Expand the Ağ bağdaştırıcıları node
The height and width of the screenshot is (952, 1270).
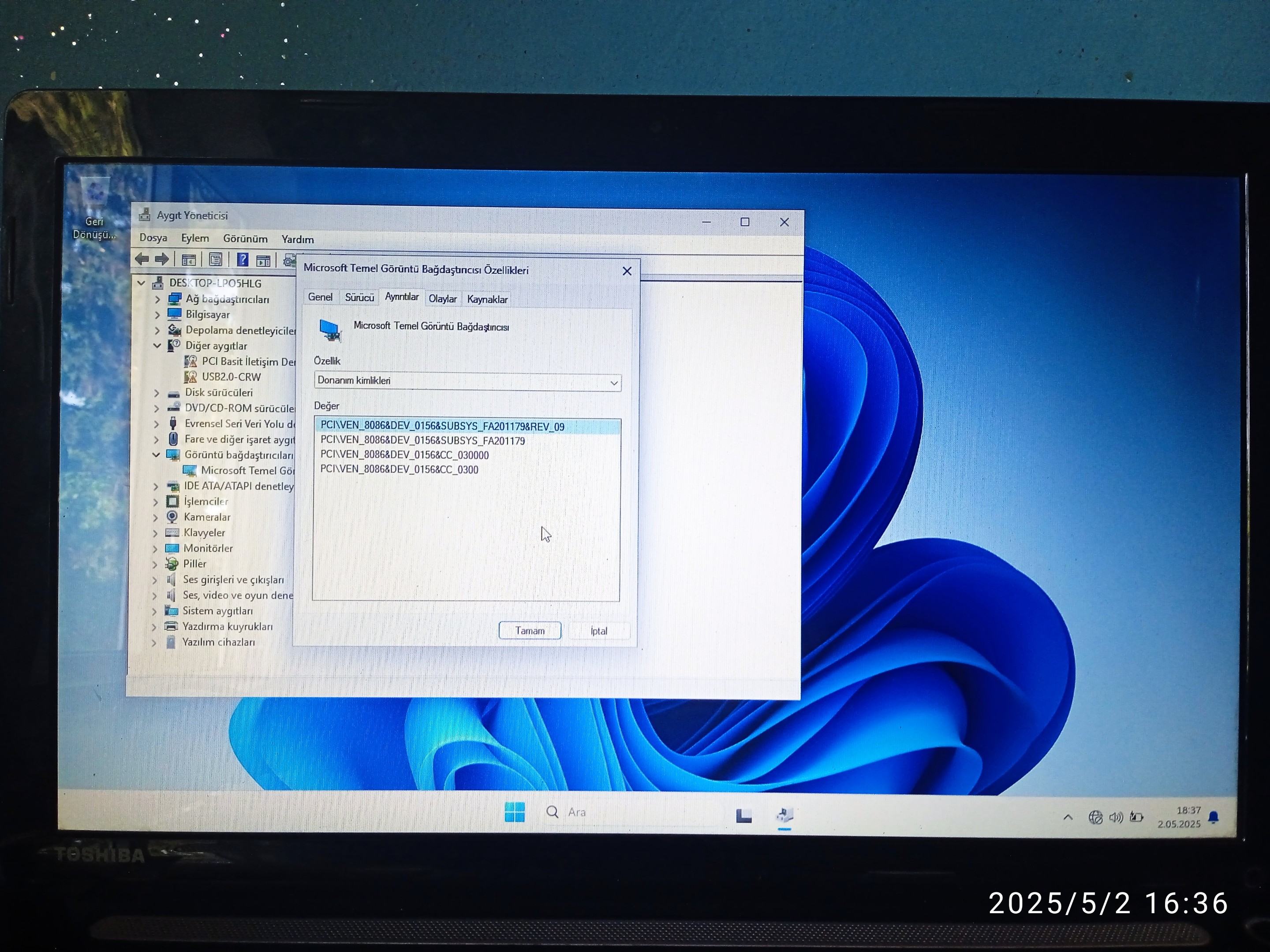click(157, 299)
